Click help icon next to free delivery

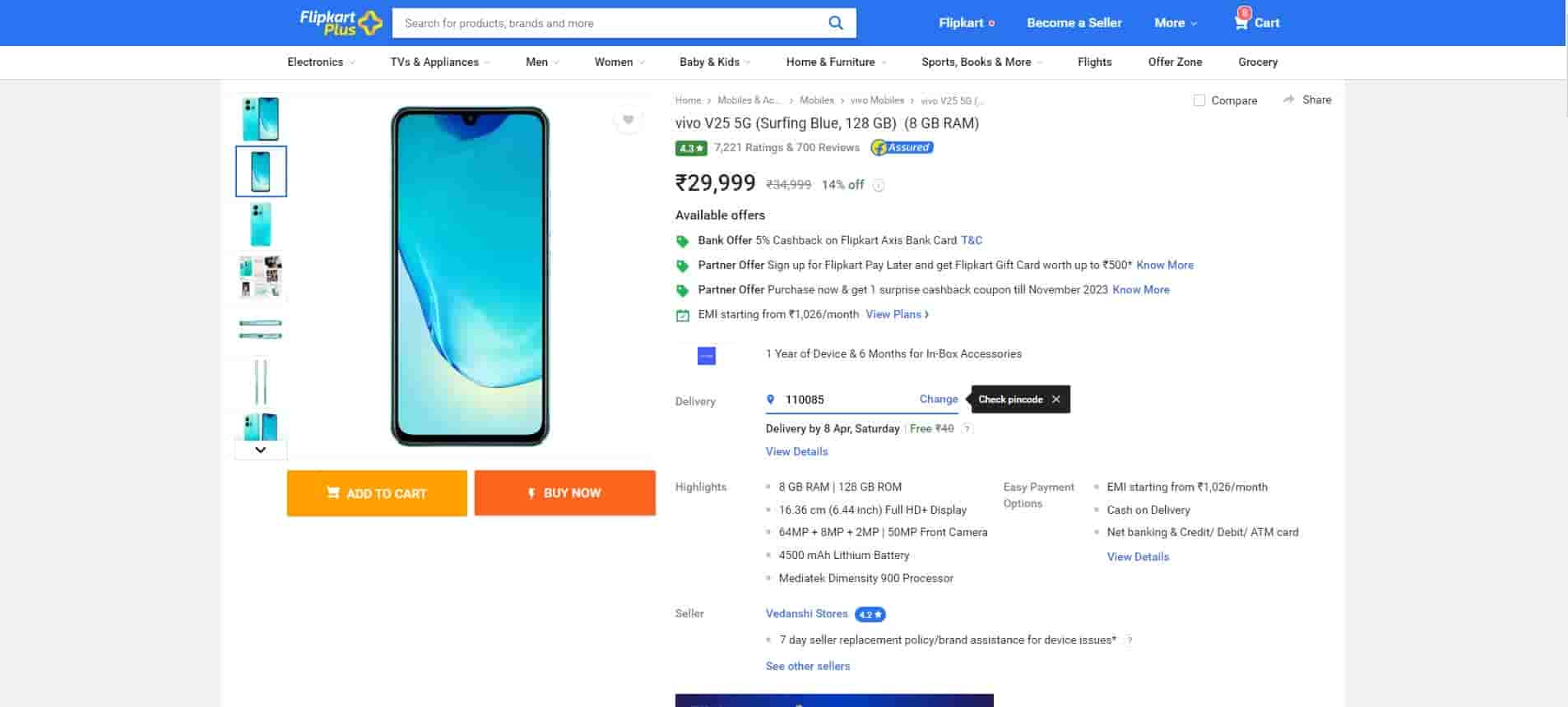click(967, 428)
